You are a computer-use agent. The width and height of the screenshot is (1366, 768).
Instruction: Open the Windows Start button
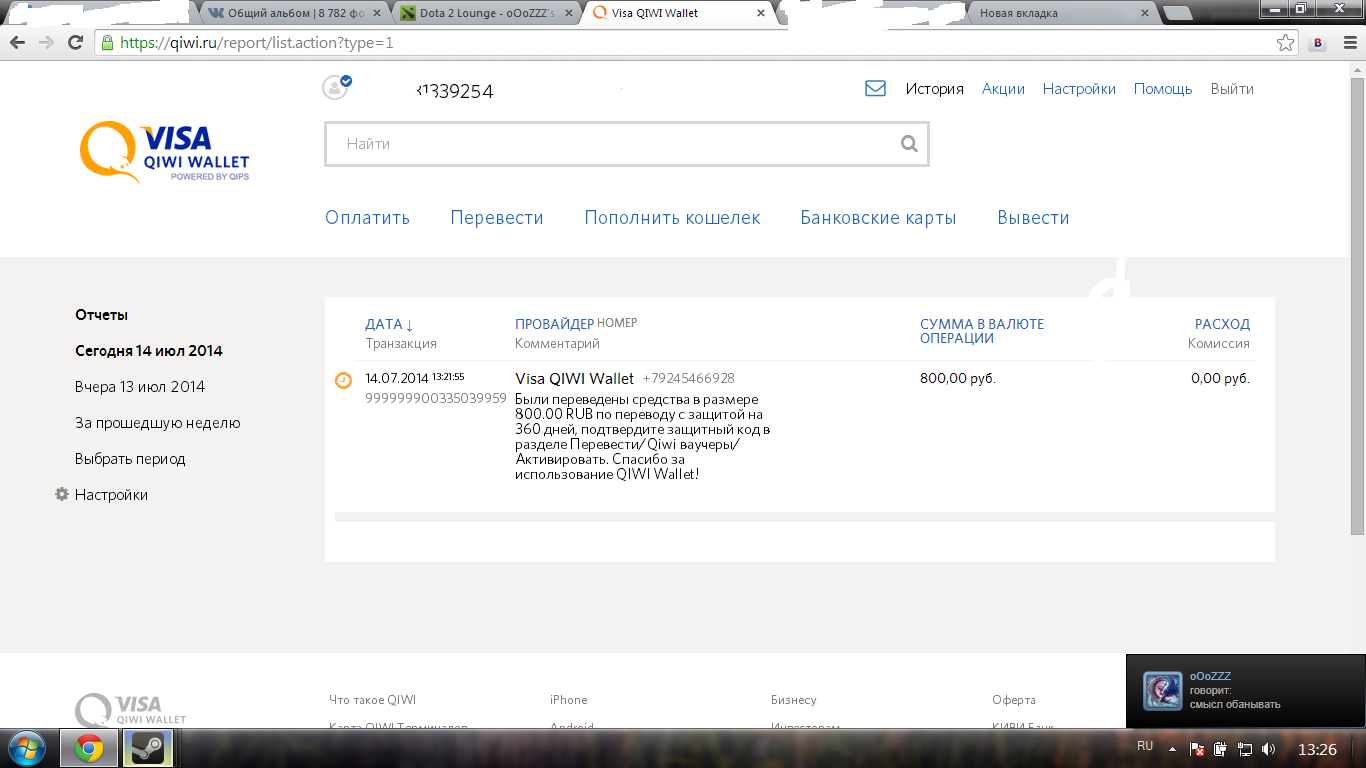(26, 748)
